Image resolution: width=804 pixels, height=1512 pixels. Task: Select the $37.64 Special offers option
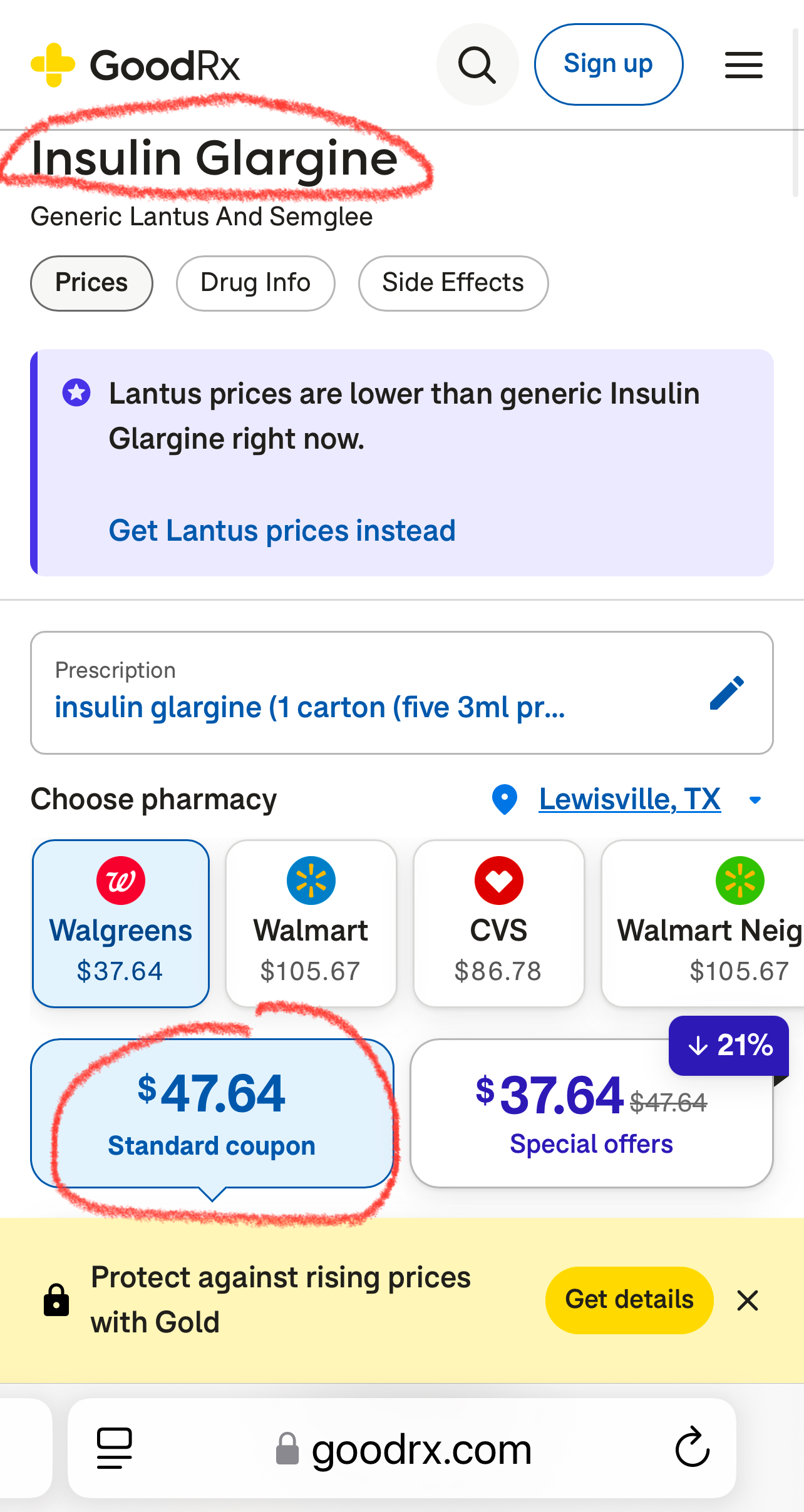591,1113
